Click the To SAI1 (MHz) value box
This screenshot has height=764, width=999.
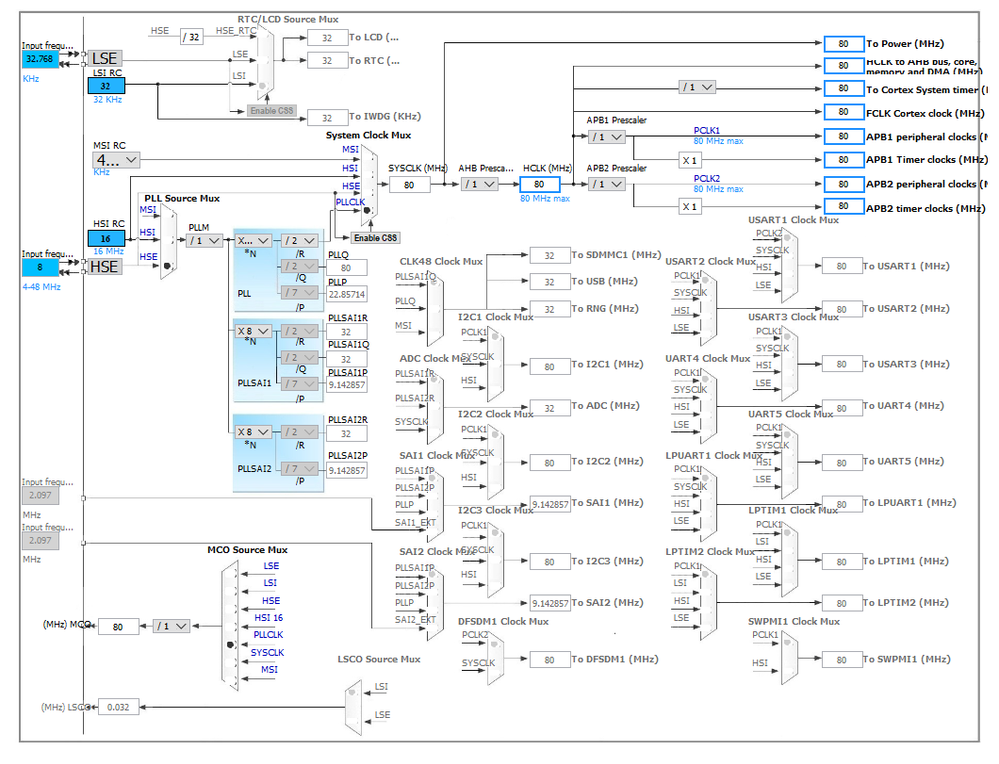549,504
